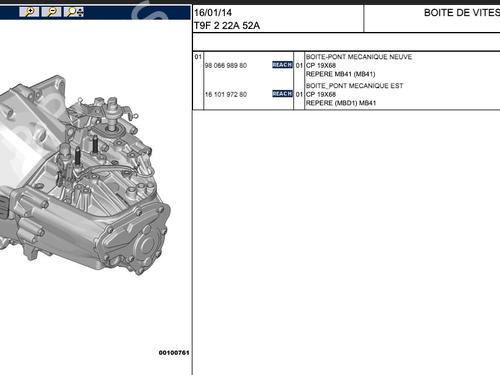The width and height of the screenshot is (500, 375).
Task: Click REPERE (MBD1) MB41 text line
Action: pyautogui.click(x=341, y=103)
